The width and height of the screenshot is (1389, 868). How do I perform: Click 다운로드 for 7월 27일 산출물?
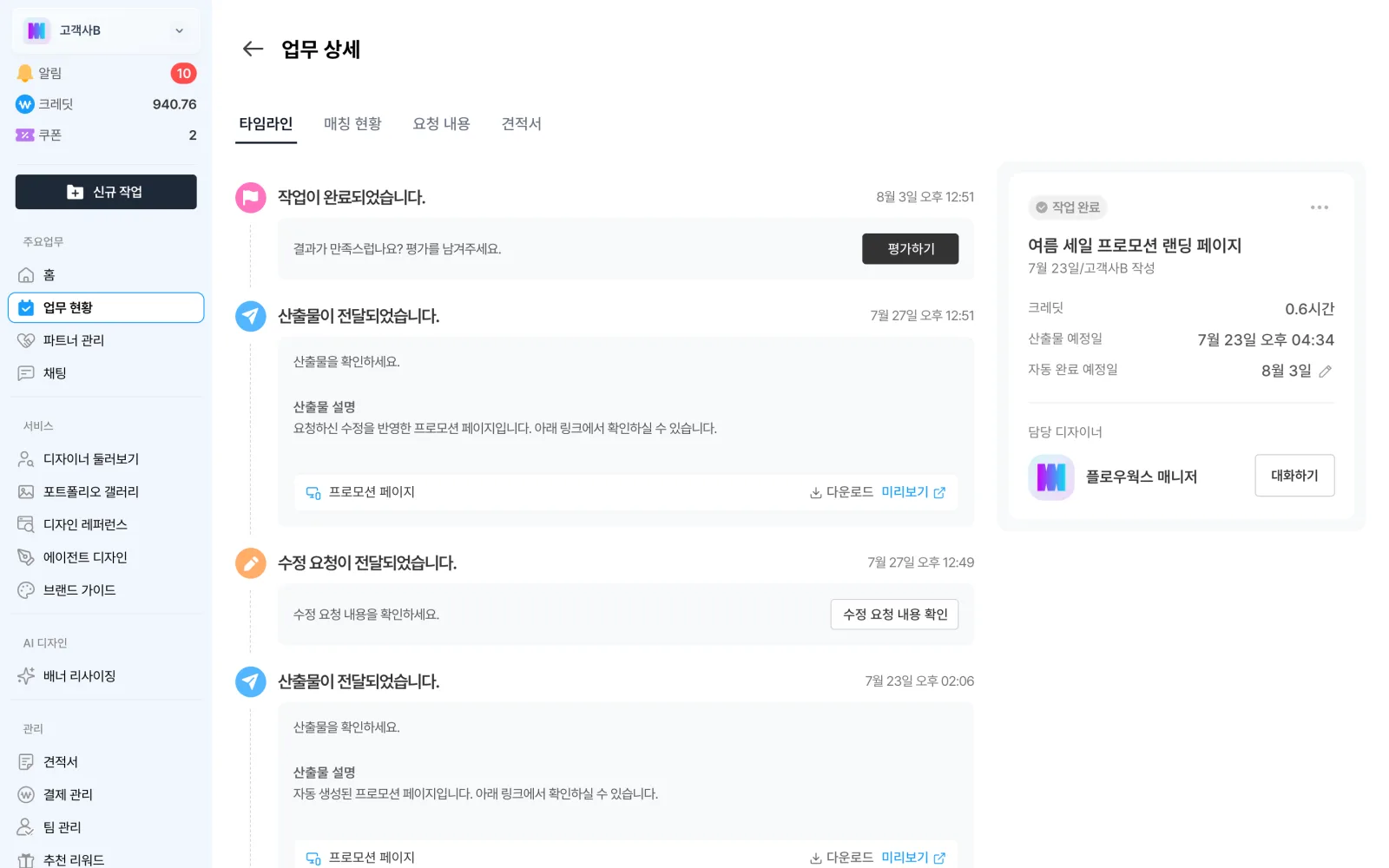click(841, 492)
